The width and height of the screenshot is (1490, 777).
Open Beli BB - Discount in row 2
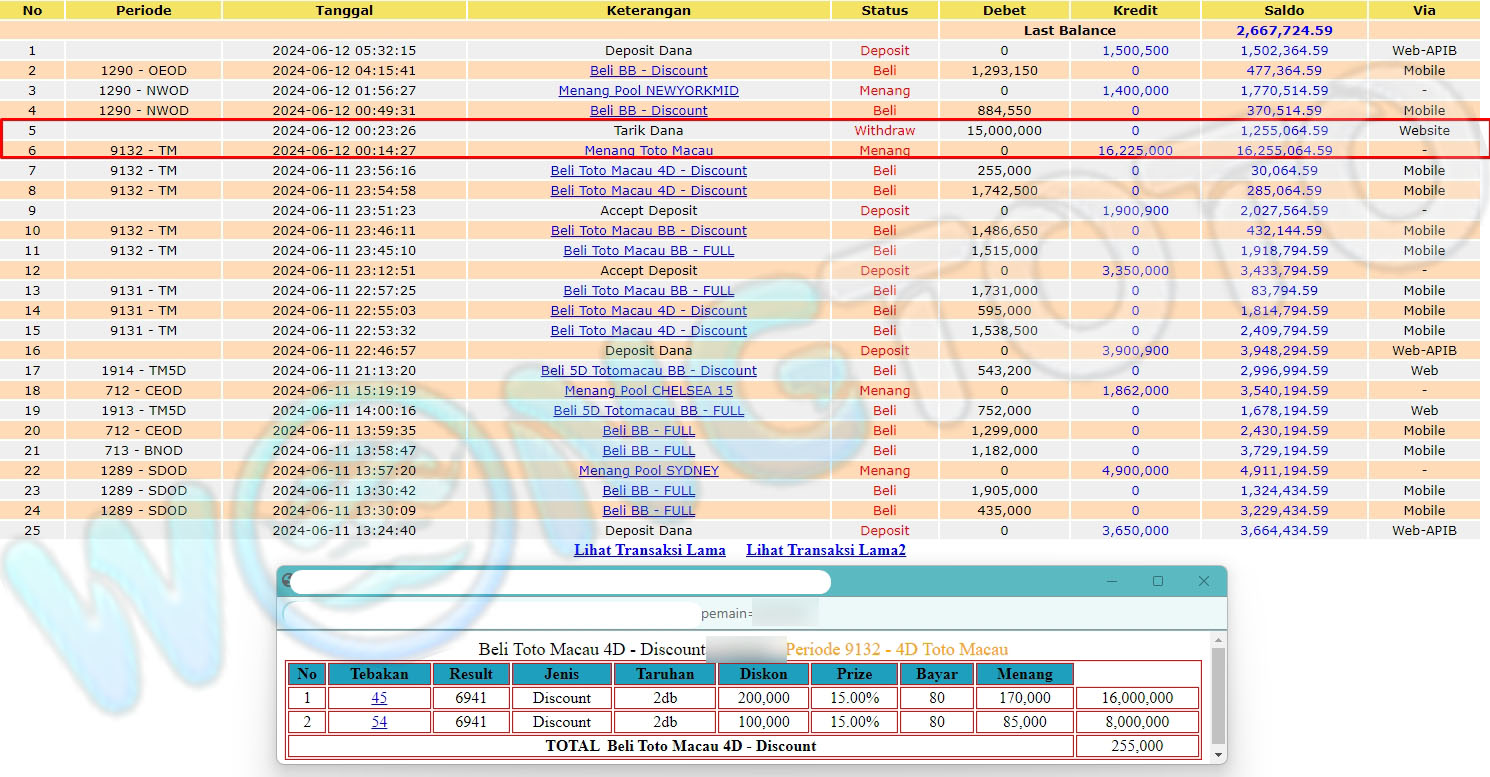pyautogui.click(x=648, y=71)
